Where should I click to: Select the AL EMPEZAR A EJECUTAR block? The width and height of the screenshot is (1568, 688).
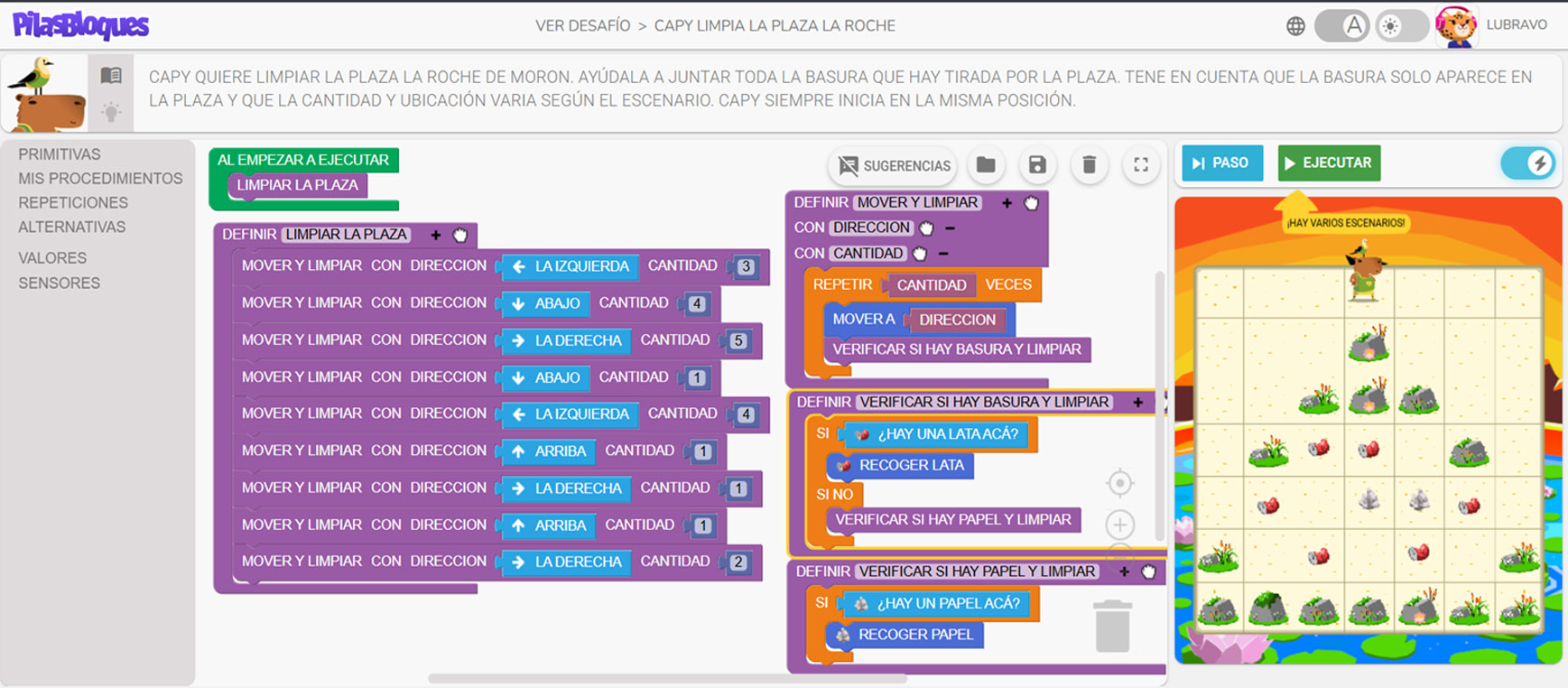tap(303, 160)
